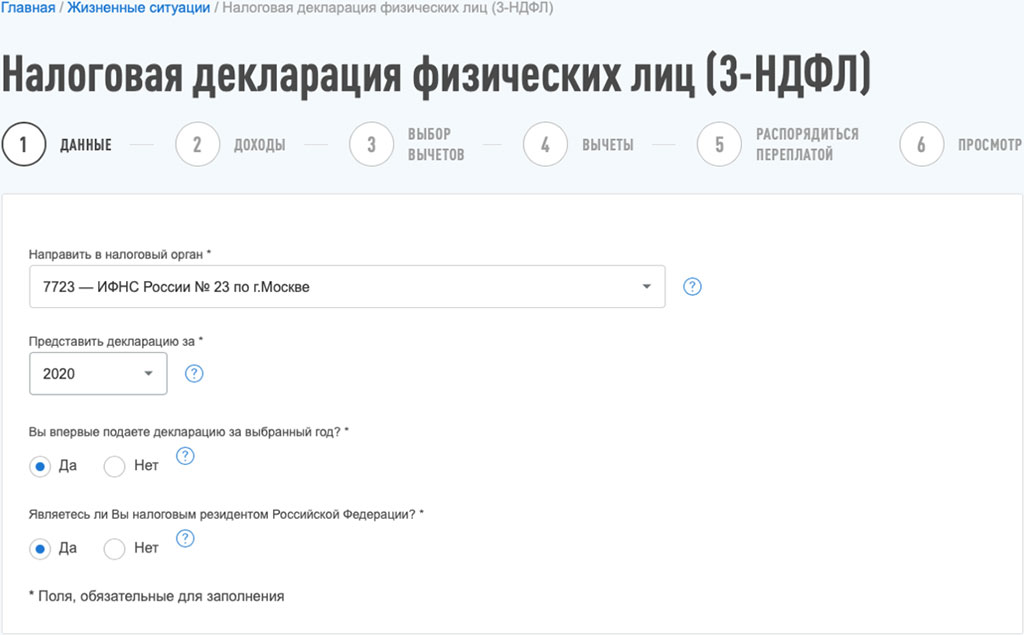
Task: Click help icon next to tax authority field
Action: 692,287
